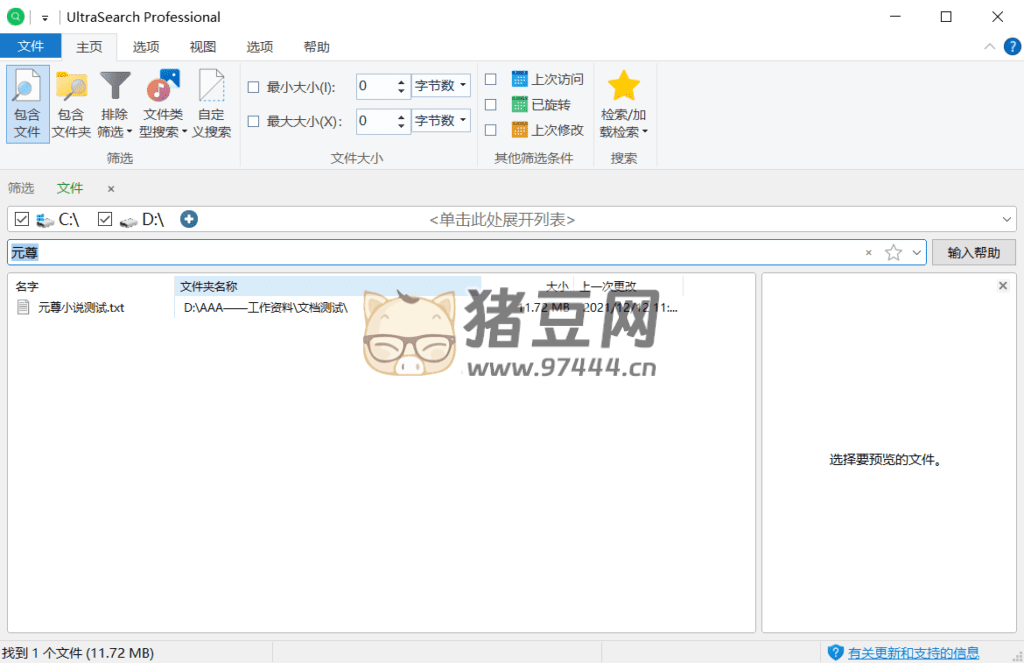
Task: Open the 文件 ribbon menu
Action: click(x=31, y=46)
